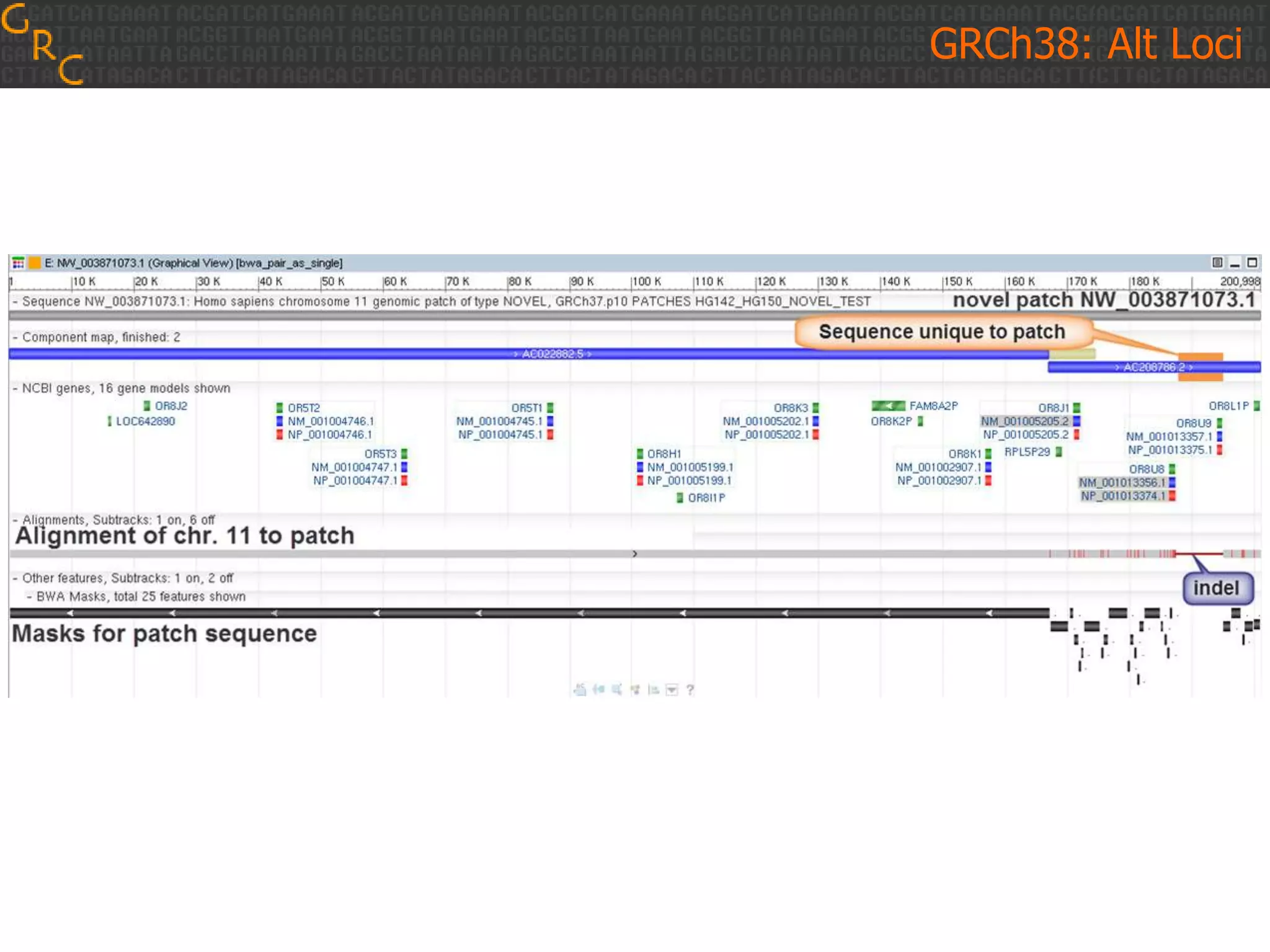
Task: Select transcript label NM_001002907.1
Action: (x=938, y=467)
